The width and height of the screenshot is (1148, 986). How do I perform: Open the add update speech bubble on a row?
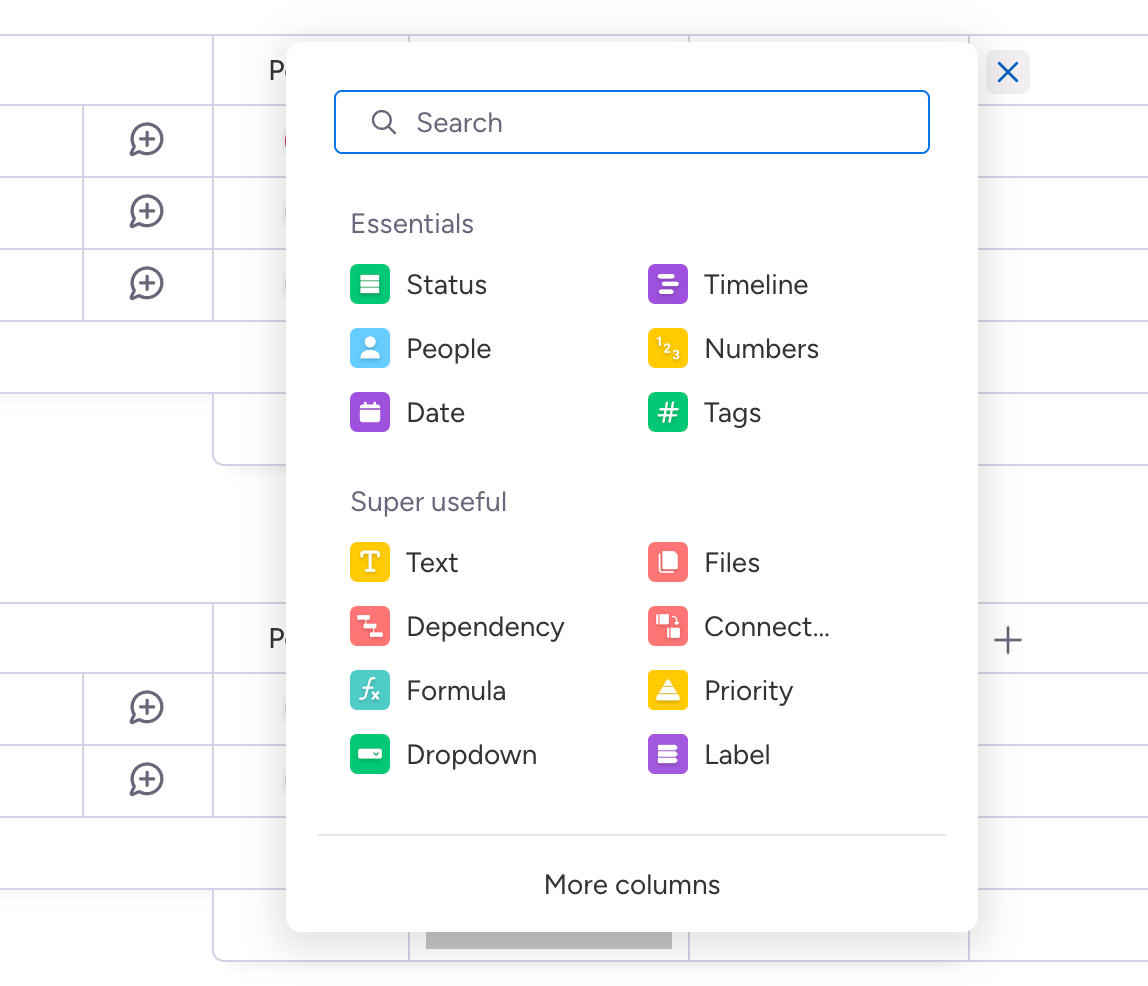(x=147, y=140)
